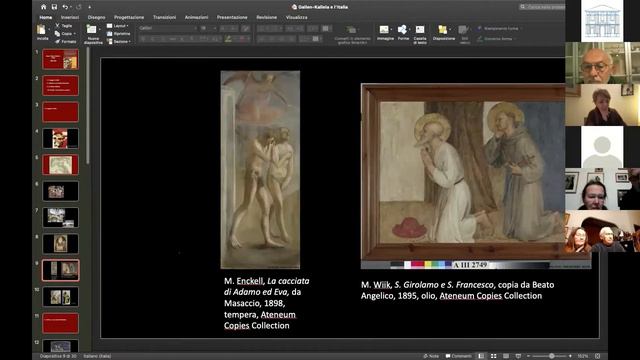Click the Italiano (Italia) language indicator
Screen dimensions: 640x360
click(x=97, y=356)
